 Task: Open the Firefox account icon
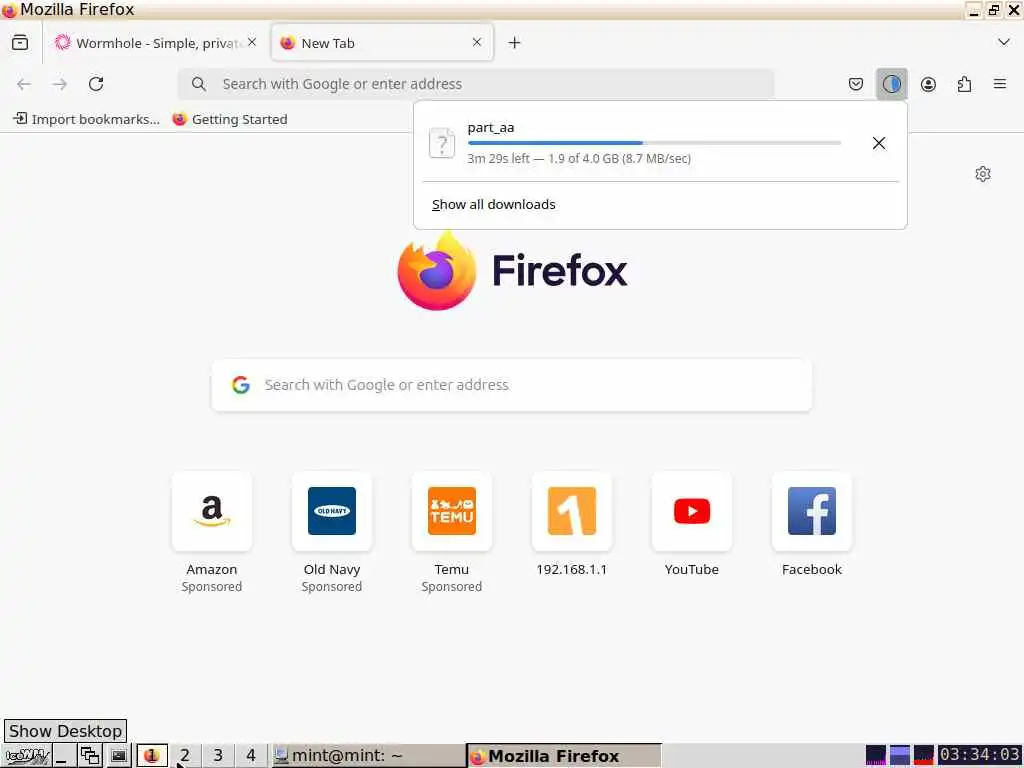(928, 84)
